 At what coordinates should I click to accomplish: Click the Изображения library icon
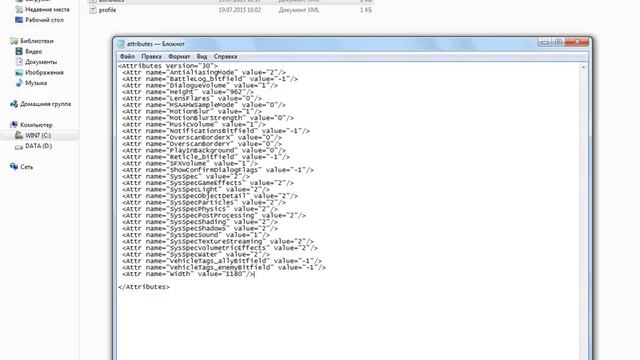pyautogui.click(x=19, y=72)
